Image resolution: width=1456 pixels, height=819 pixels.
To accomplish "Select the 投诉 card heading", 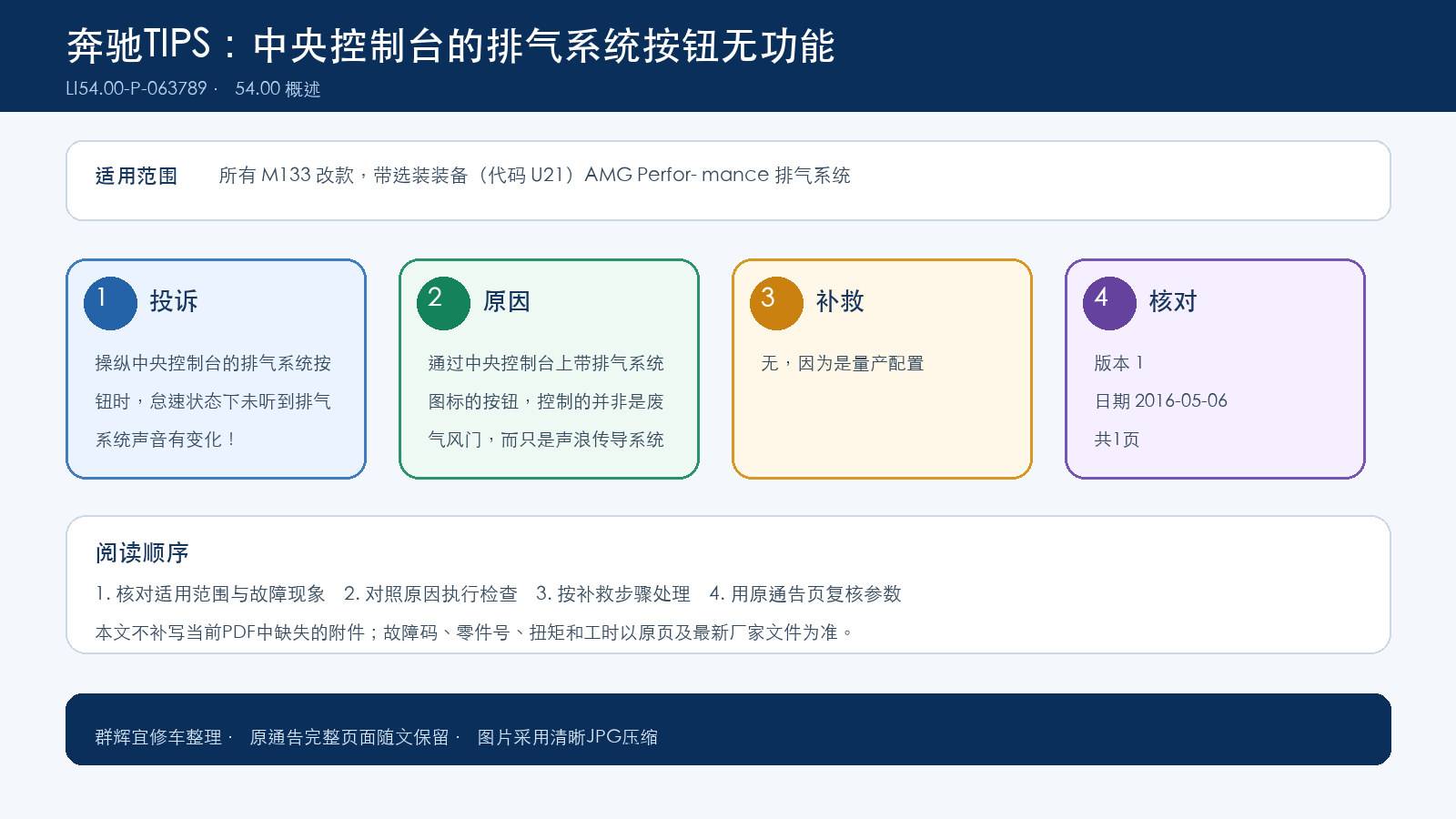I will (x=174, y=301).
